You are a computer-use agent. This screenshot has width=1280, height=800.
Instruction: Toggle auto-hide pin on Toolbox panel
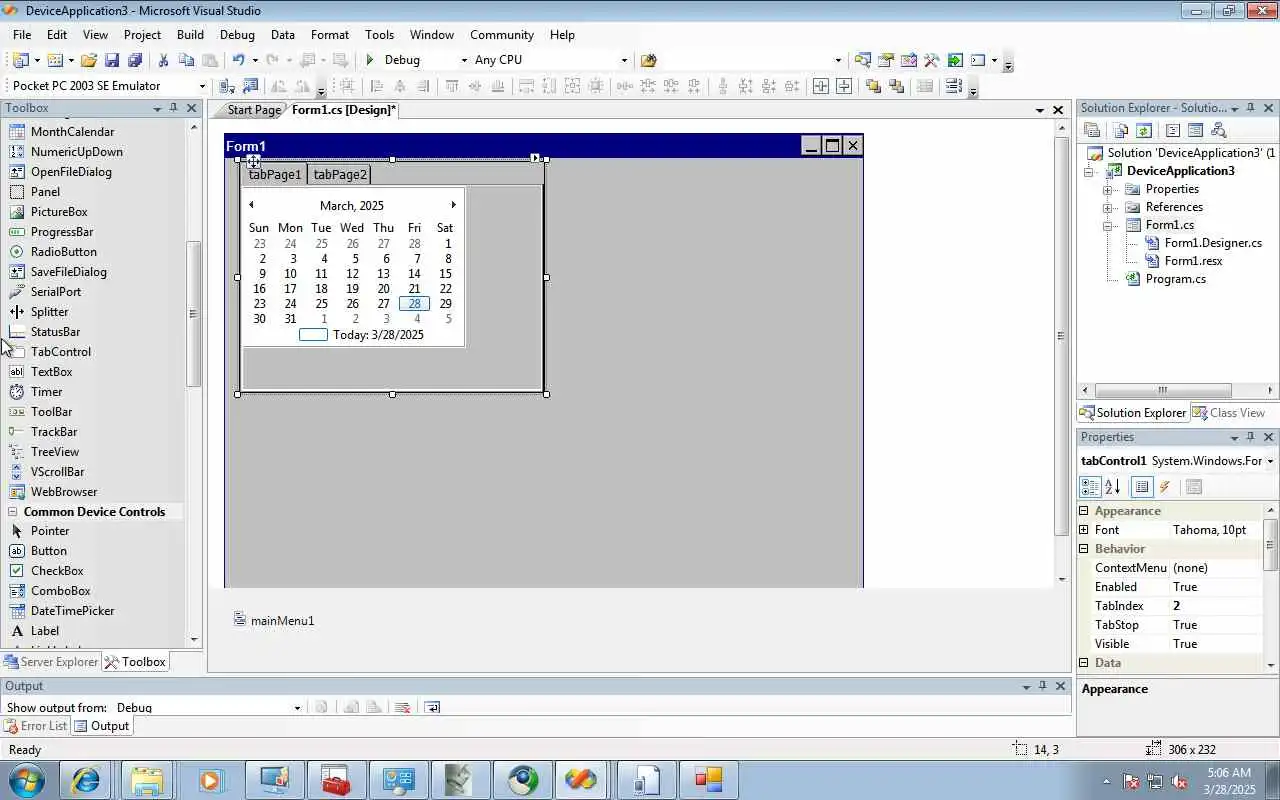pos(173,108)
